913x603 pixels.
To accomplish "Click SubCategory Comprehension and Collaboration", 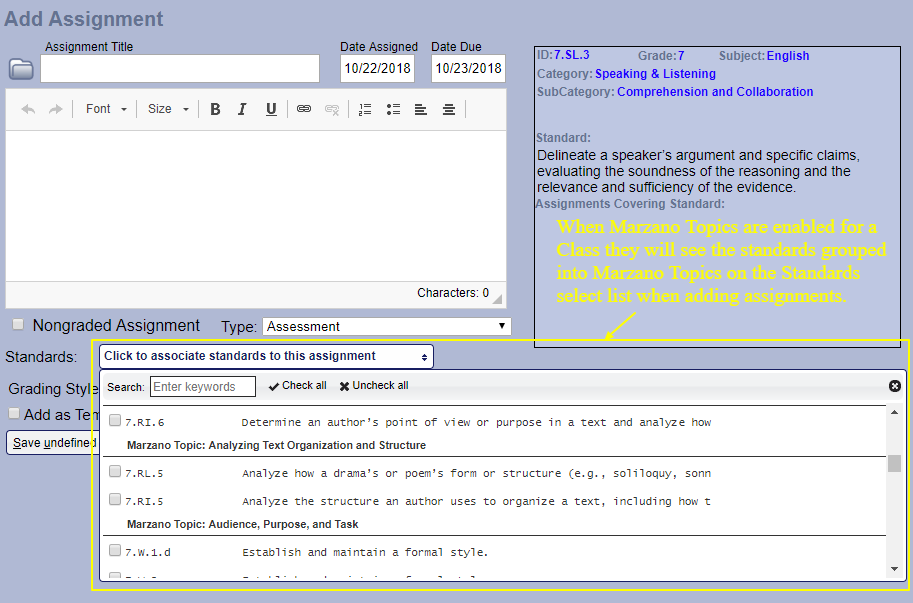I will point(715,92).
